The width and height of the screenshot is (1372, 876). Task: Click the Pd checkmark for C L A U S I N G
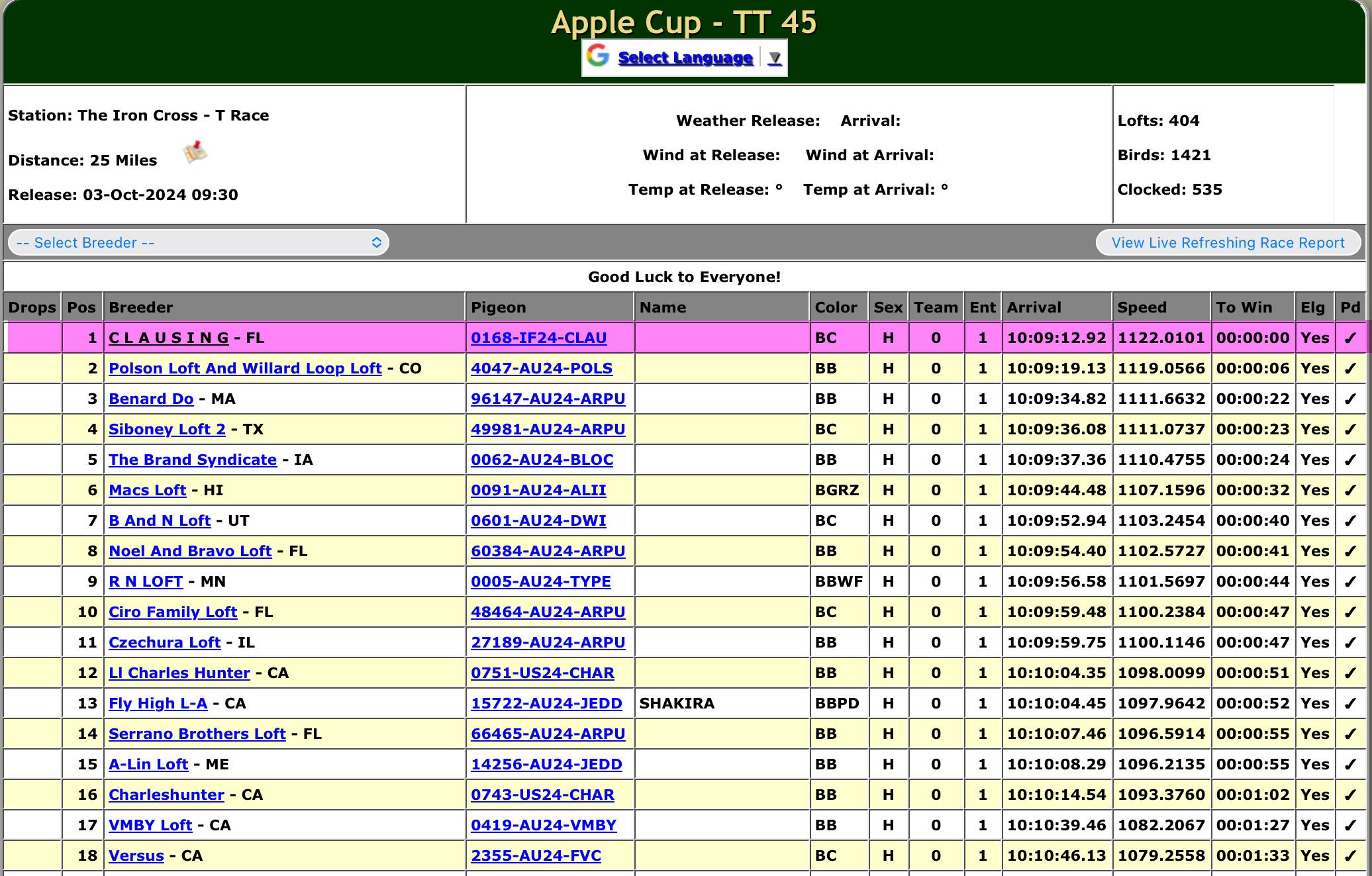(1350, 338)
